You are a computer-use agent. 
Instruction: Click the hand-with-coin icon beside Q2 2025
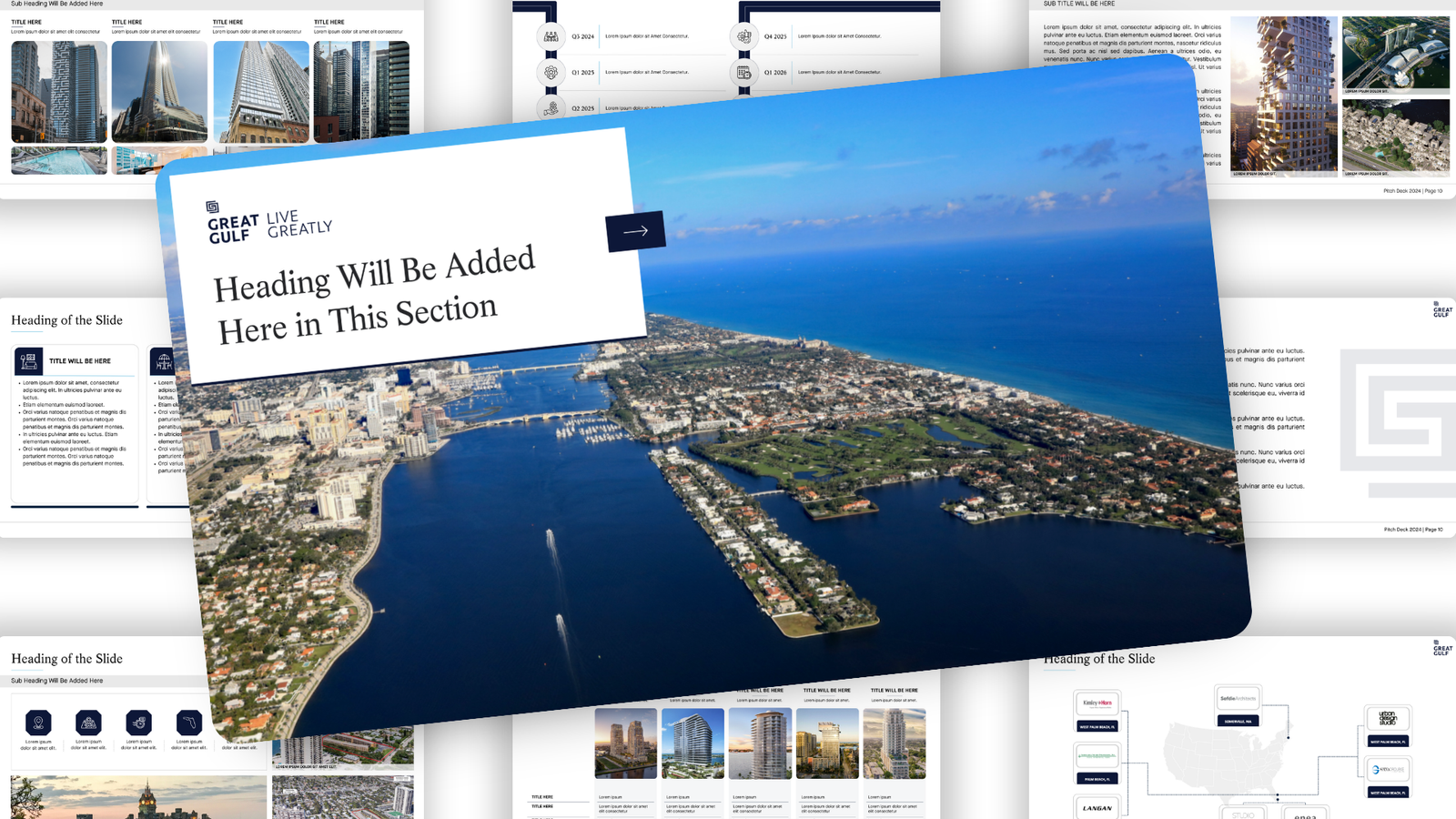coord(551,108)
